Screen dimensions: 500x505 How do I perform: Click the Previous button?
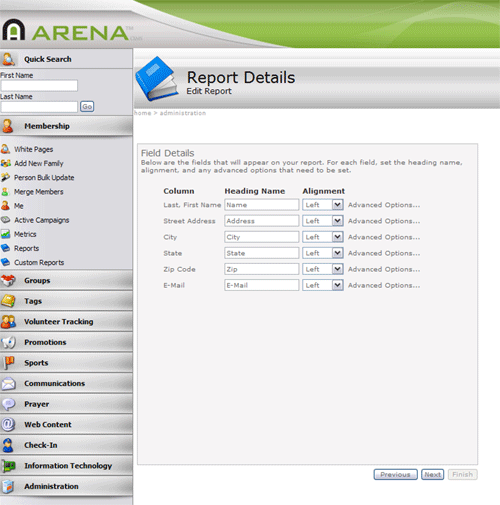click(x=395, y=474)
